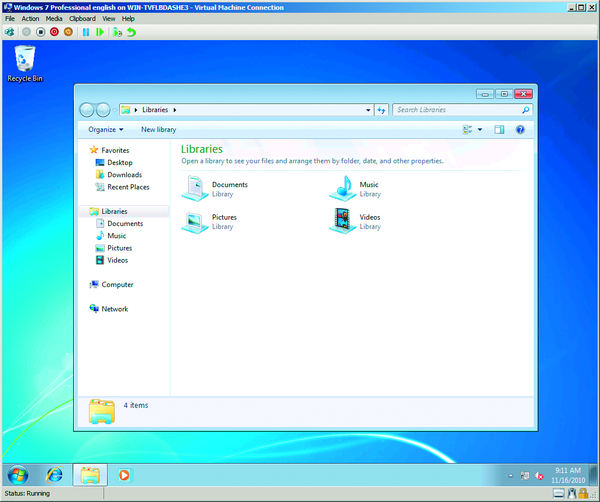Launch Internet Explorer from taskbar

point(54,474)
